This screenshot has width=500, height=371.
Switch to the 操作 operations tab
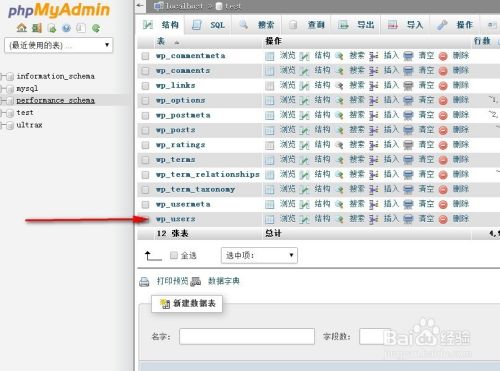(455, 25)
